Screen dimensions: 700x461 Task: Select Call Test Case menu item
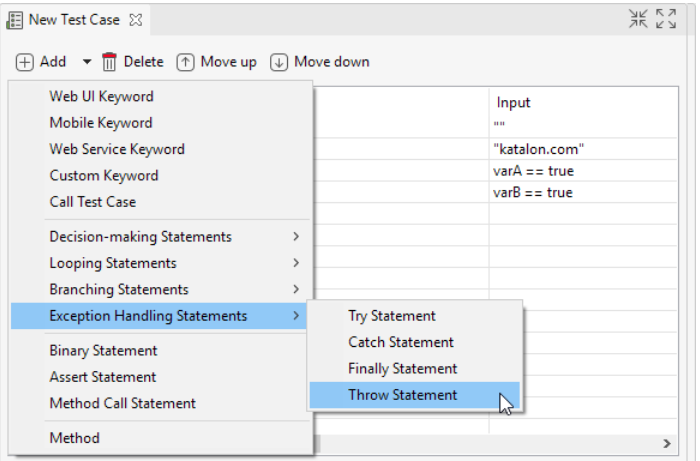tap(93, 201)
